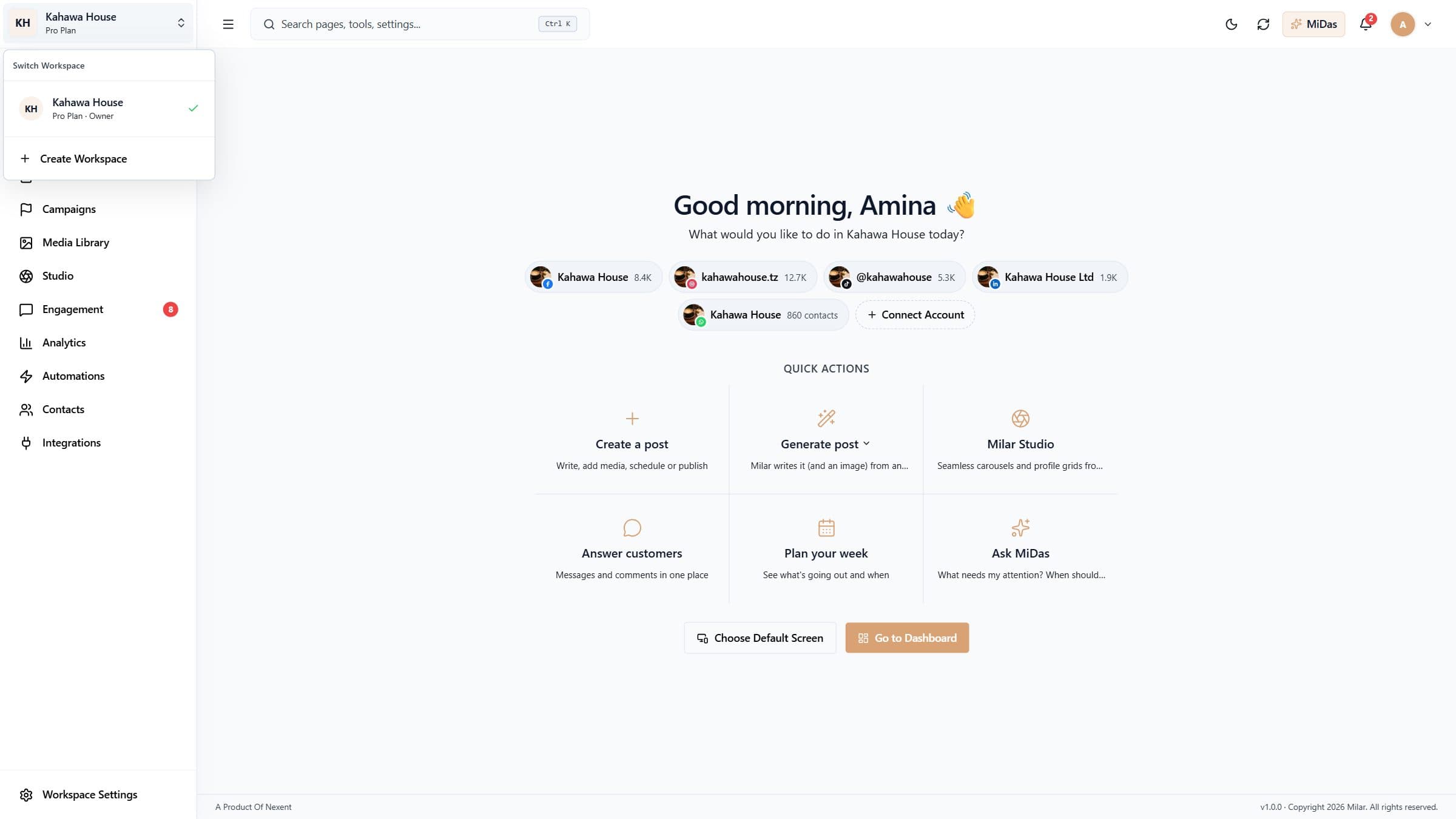The height and width of the screenshot is (819, 1456).
Task: Click the Create a post plus icon
Action: pyautogui.click(x=632, y=419)
